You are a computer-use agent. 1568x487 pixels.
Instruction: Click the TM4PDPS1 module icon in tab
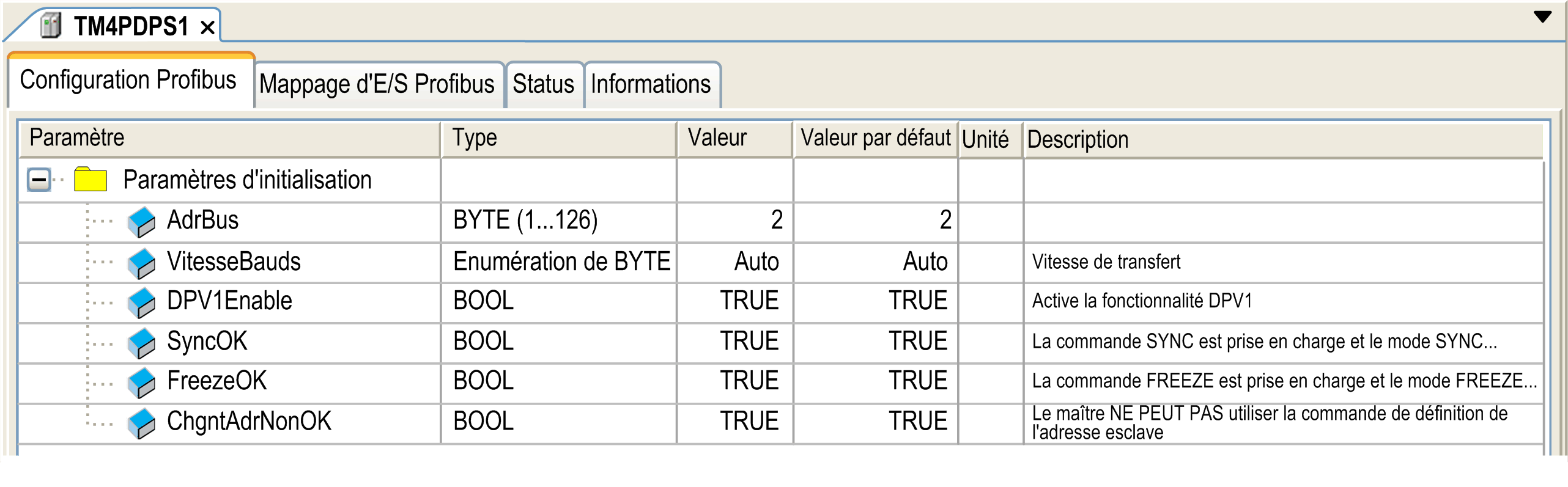51,26
